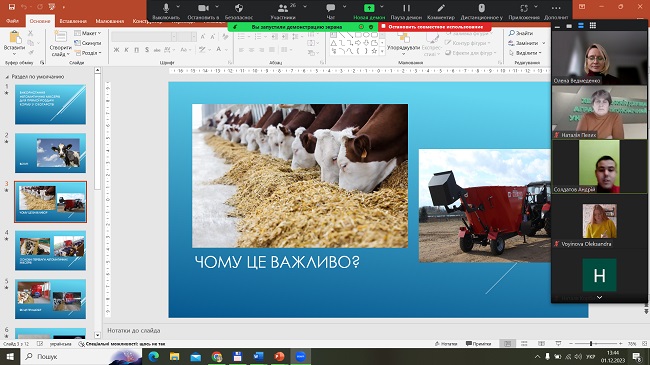Click the Zoom Security shield icon
The width and height of the screenshot is (650, 365).
[x=239, y=8]
